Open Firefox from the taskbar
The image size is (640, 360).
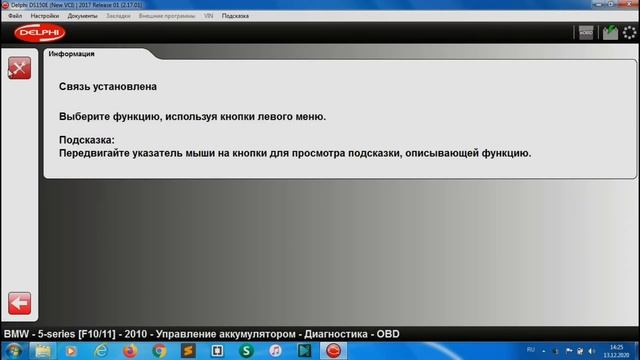pyautogui.click(x=130, y=351)
